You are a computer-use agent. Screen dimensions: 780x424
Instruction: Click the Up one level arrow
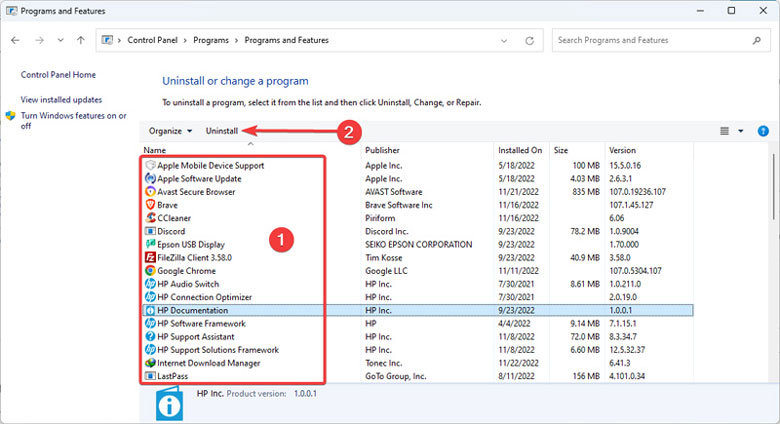(81, 41)
